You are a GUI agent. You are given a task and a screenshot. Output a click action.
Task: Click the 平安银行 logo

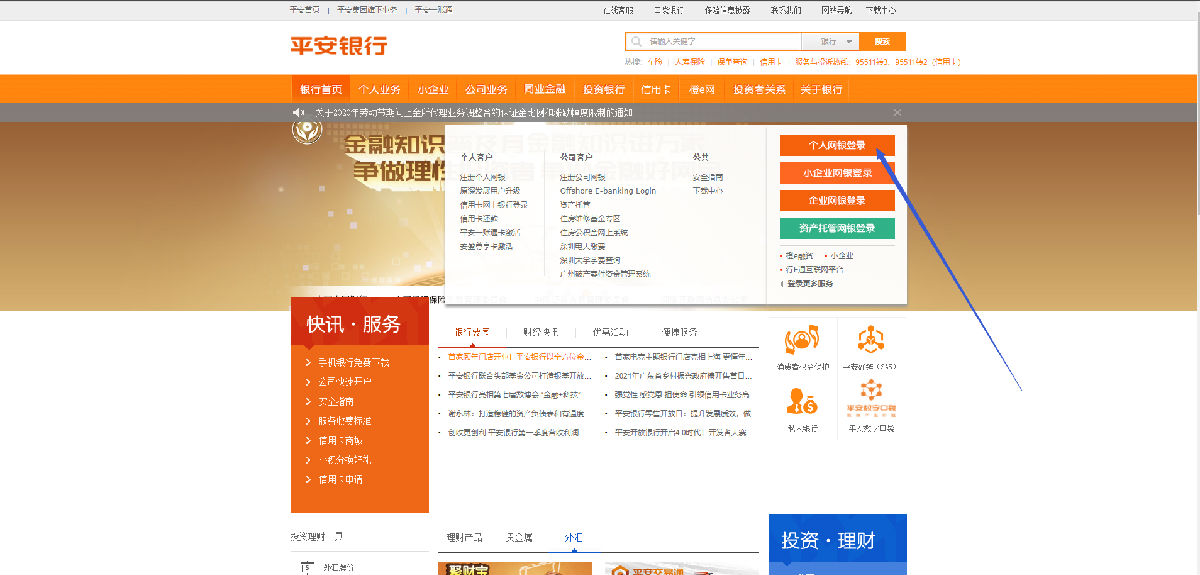tap(338, 45)
